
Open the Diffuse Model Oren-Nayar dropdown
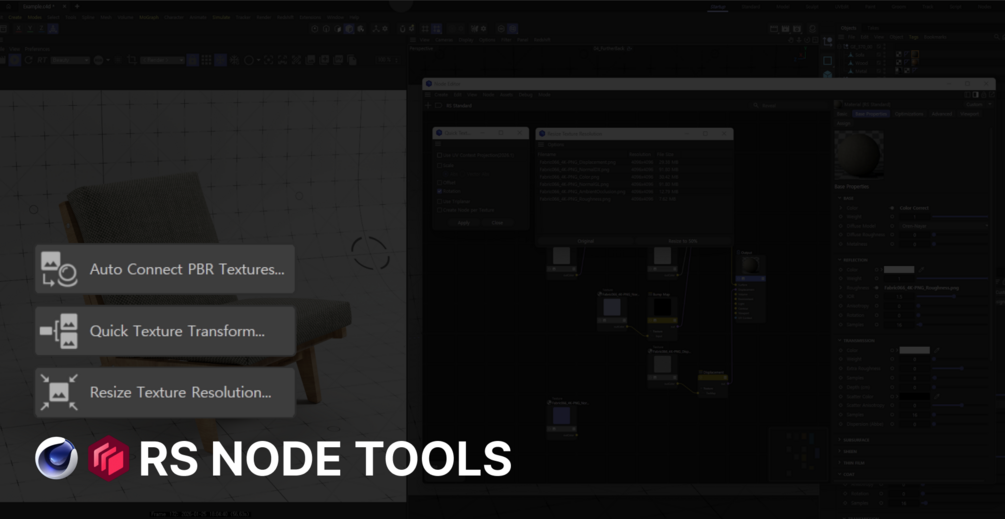945,226
